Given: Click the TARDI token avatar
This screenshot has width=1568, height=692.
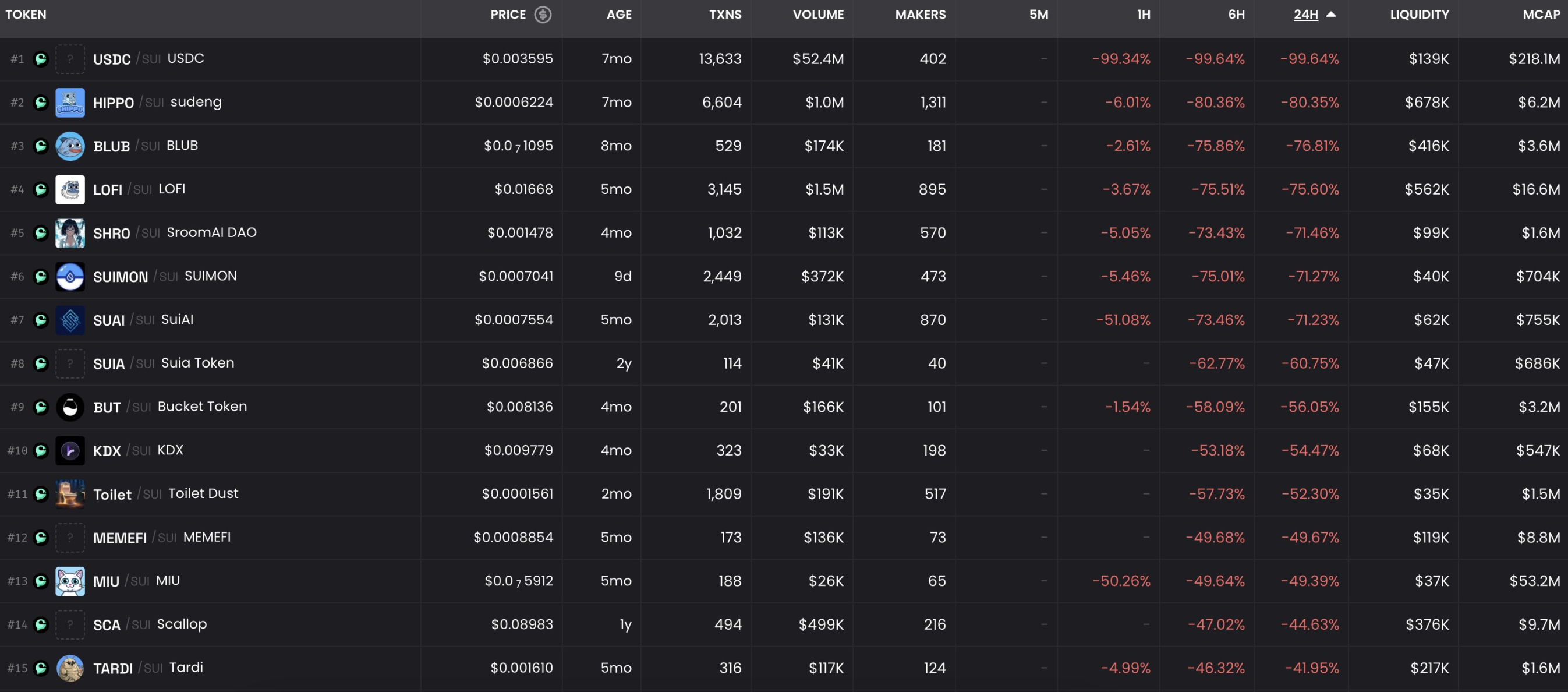Looking at the screenshot, I should [70, 668].
